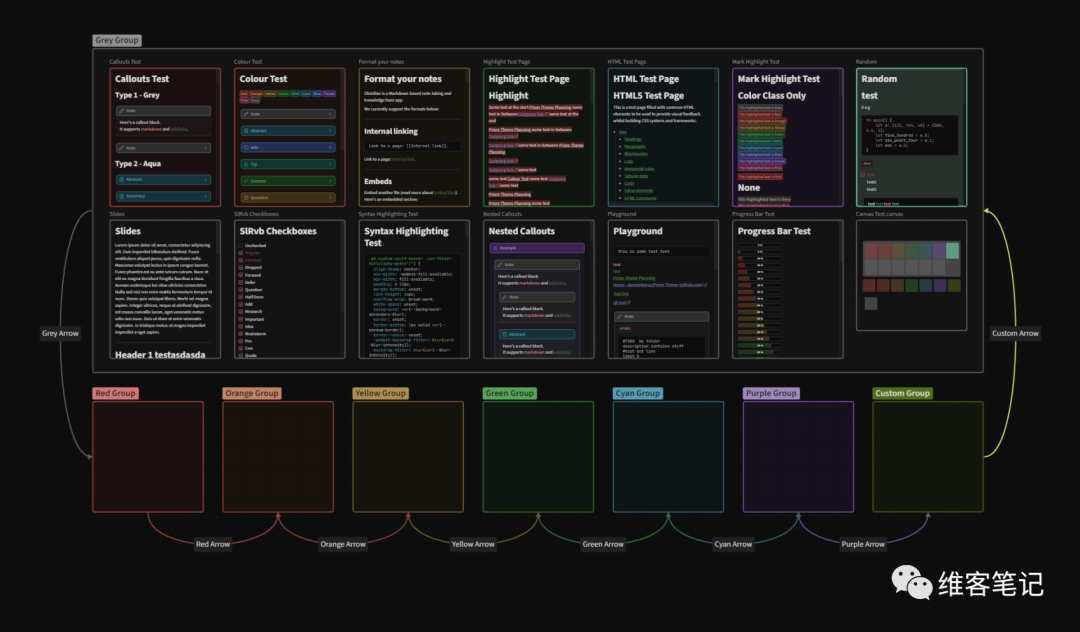Open the Headings link in HTML Test Page
Image resolution: width=1080 pixels, height=632 pixels.
(633, 139)
